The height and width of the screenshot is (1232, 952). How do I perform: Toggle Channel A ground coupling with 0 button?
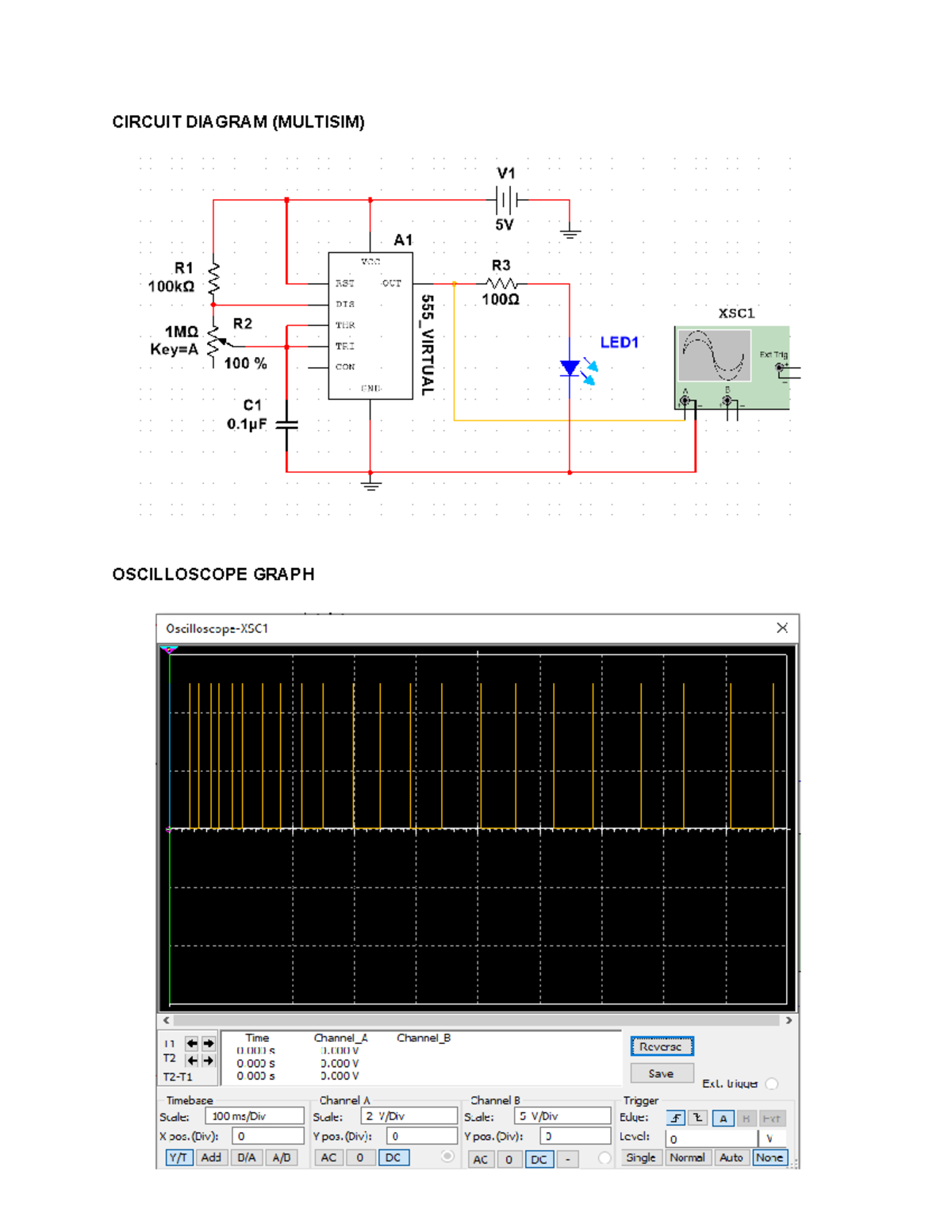359,1157
